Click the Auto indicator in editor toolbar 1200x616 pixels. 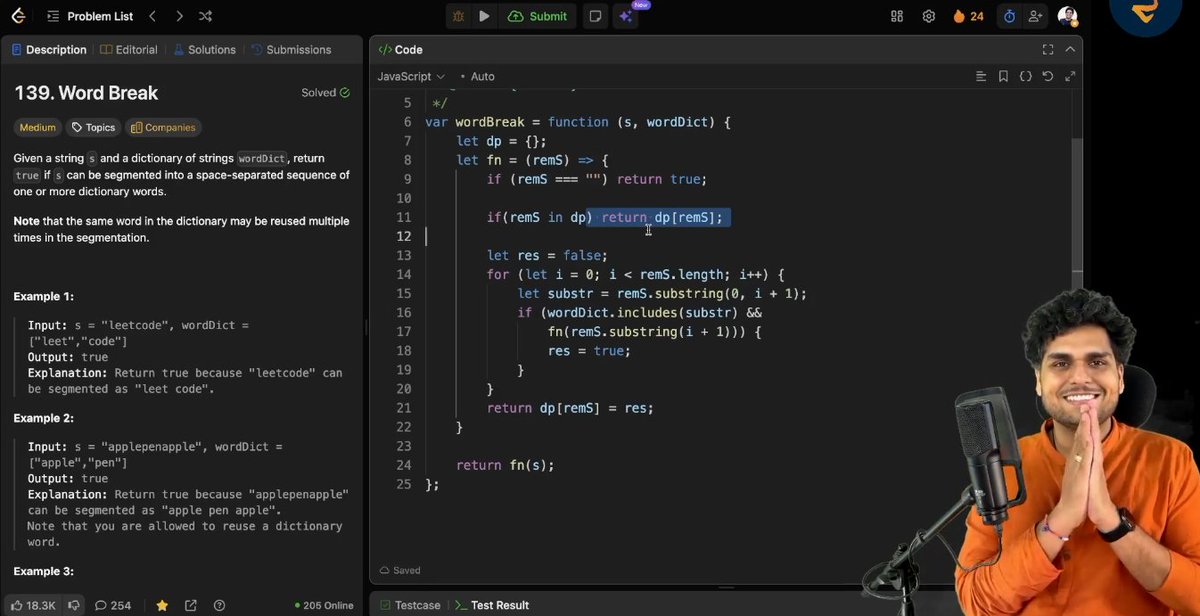coord(477,76)
